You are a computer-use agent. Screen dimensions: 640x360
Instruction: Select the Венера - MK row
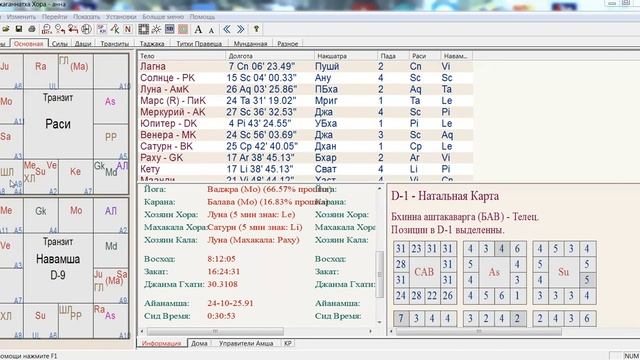tap(305, 135)
